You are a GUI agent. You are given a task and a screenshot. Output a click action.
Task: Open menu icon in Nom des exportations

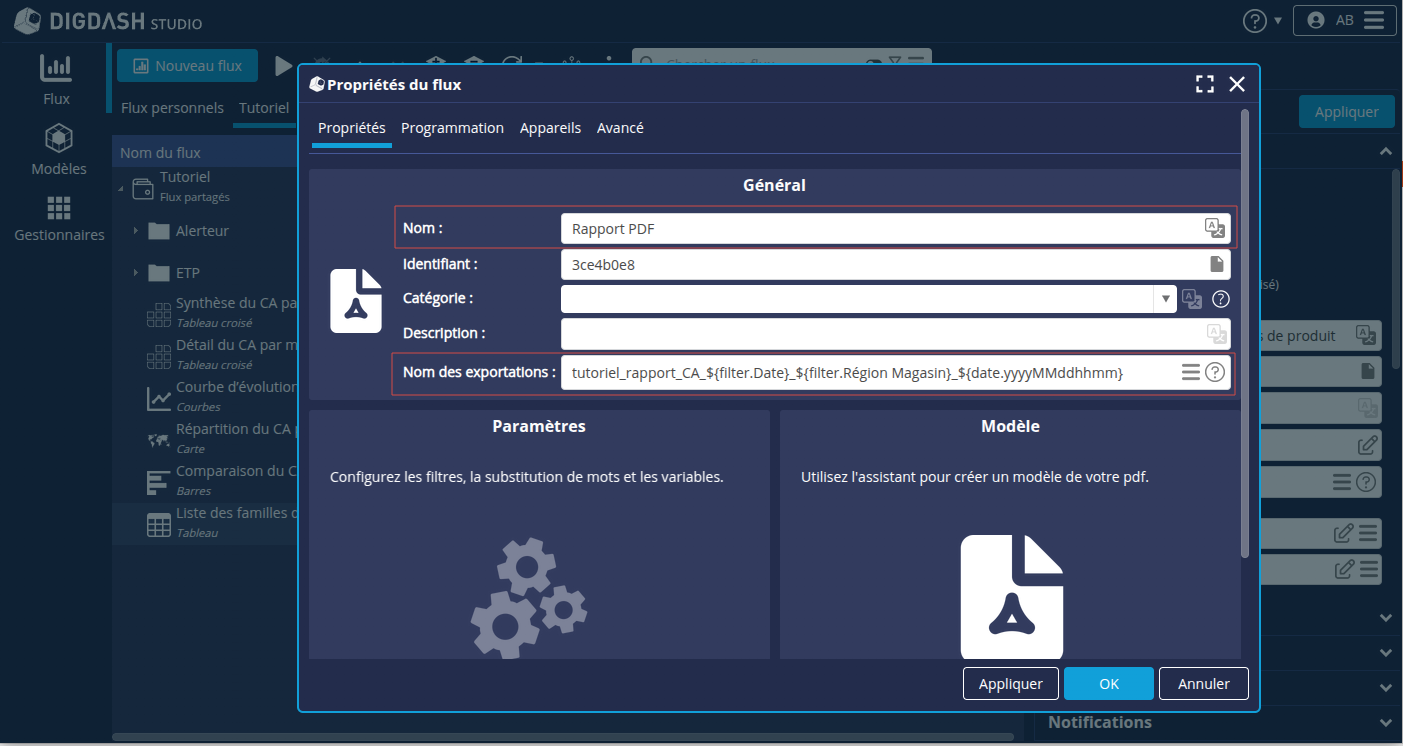[x=1190, y=372]
